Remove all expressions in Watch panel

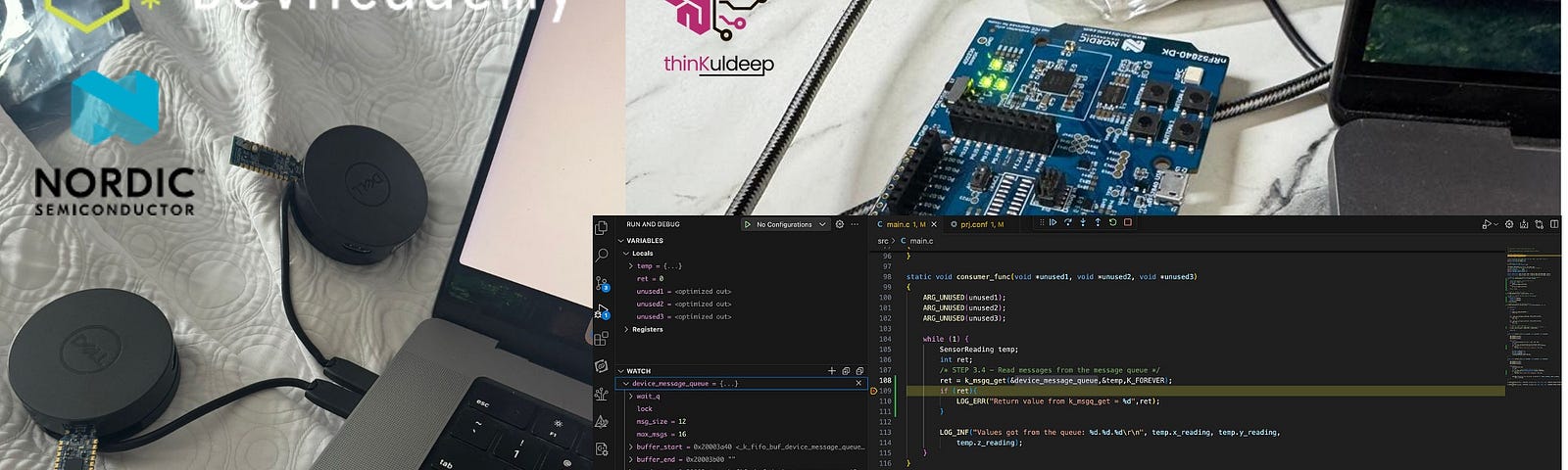[859, 371]
